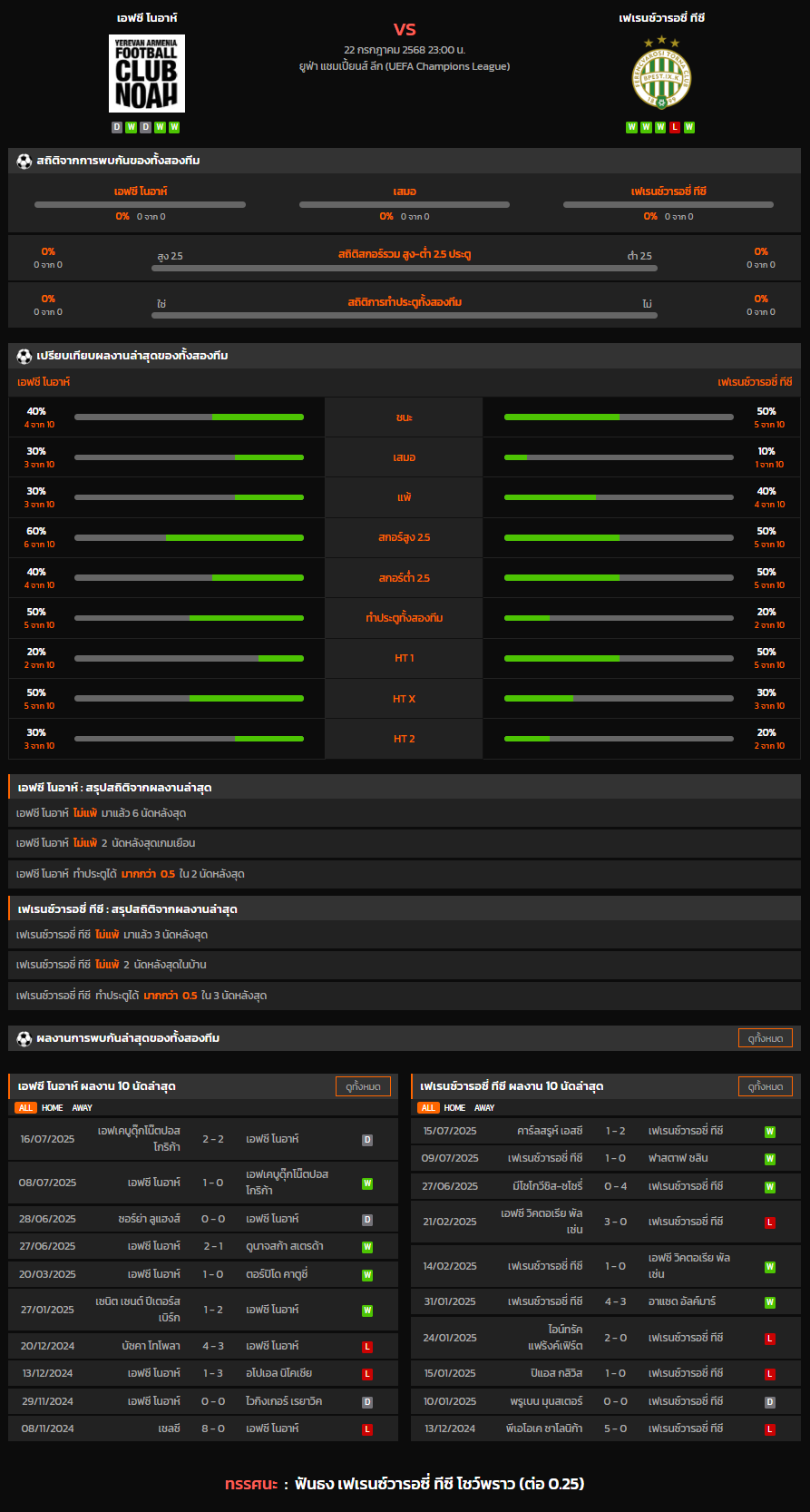This screenshot has width=810, height=1512.
Task: Click D result badge in 16/07/2025 row
Action: coord(367,1140)
